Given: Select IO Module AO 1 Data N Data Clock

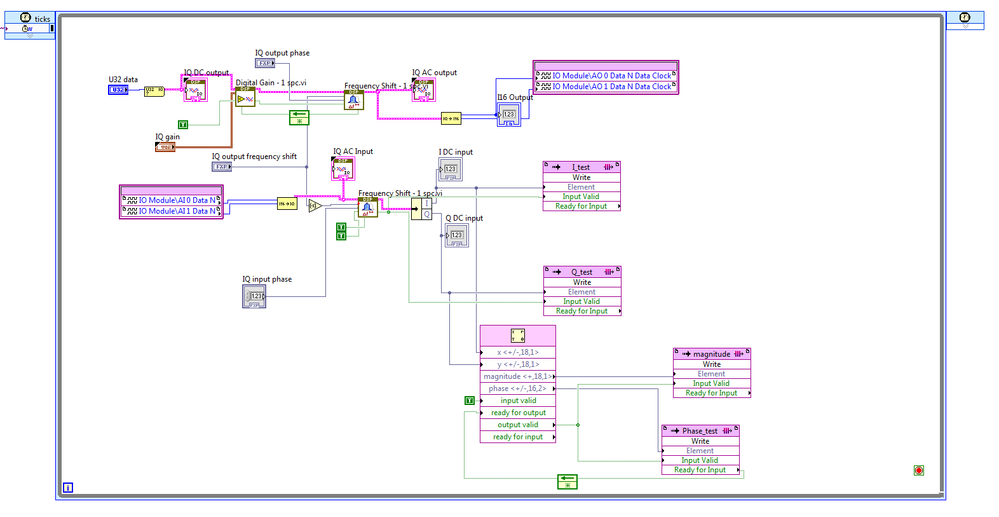Looking at the screenshot, I should click(x=605, y=86).
